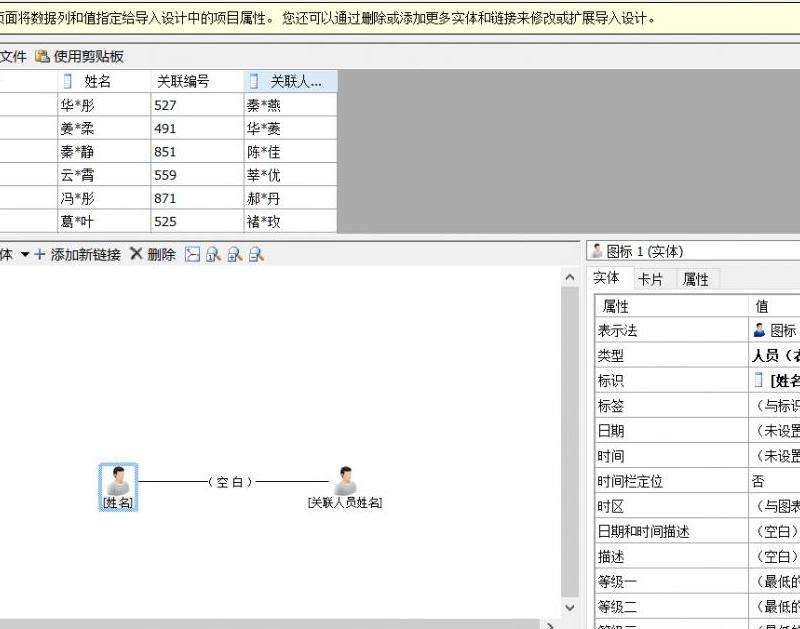Select the 时区 property row
The height and width of the screenshot is (629, 800).
click(x=697, y=506)
